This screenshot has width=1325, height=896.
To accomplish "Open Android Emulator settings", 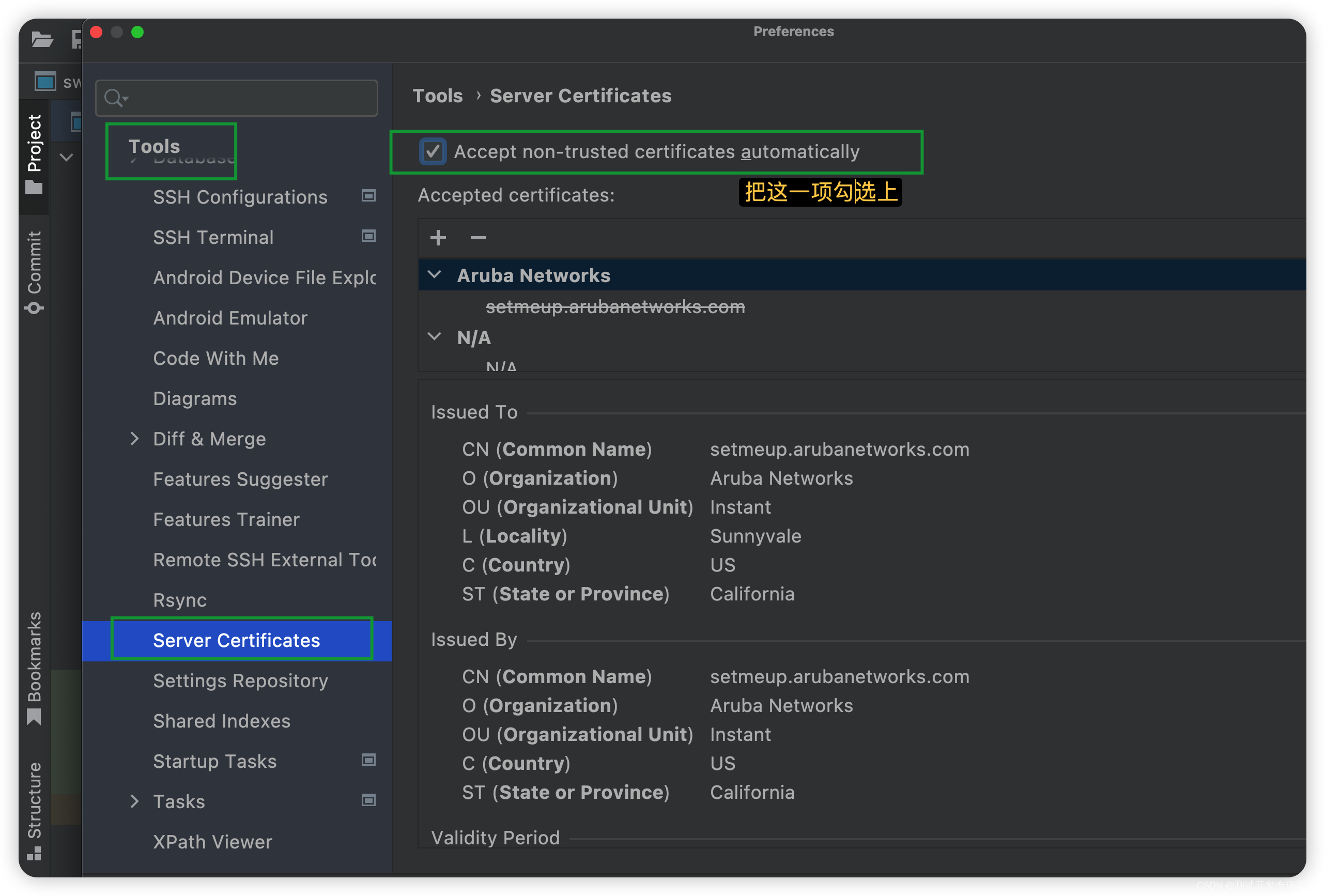I will tap(230, 317).
